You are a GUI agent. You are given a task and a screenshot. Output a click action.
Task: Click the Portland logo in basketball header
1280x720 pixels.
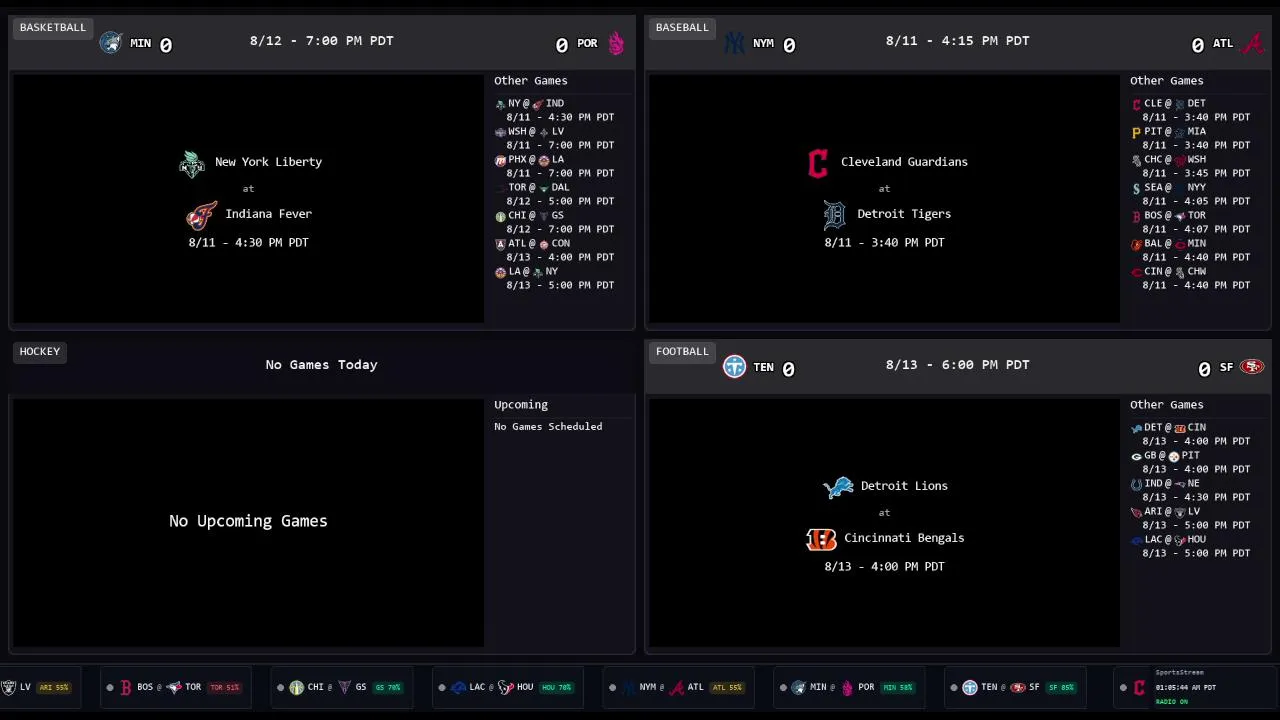[x=616, y=43]
